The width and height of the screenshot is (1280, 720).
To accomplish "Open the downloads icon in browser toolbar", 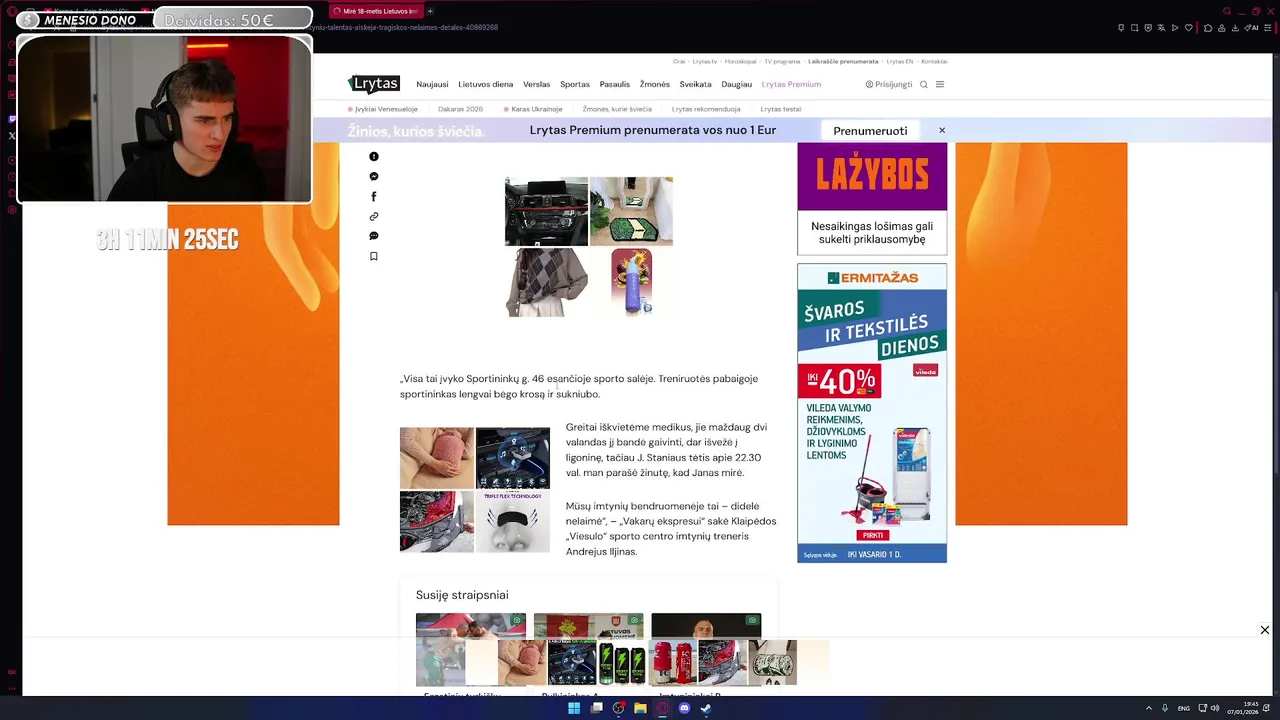I will coord(1236,28).
